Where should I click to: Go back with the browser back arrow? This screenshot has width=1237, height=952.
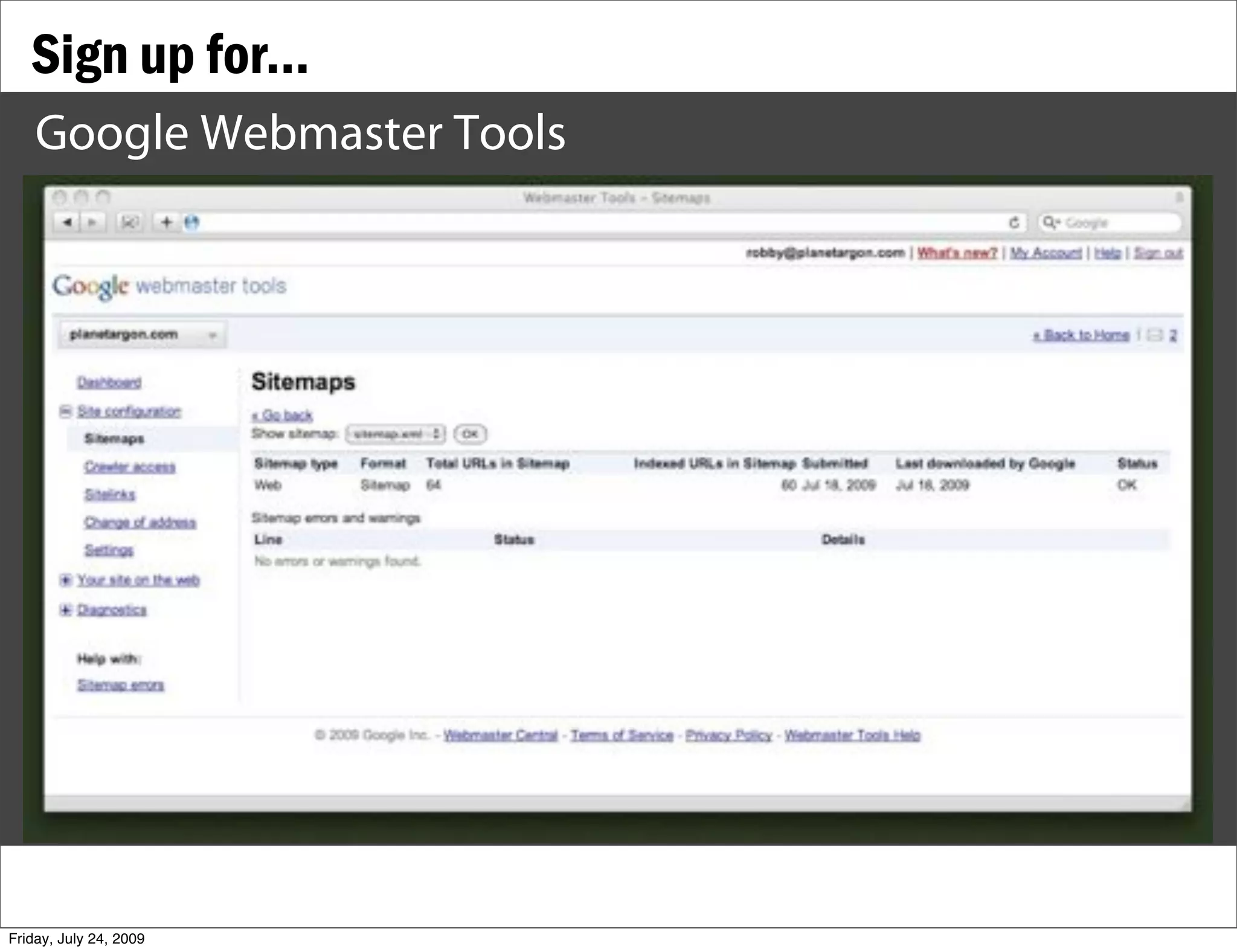(66, 222)
